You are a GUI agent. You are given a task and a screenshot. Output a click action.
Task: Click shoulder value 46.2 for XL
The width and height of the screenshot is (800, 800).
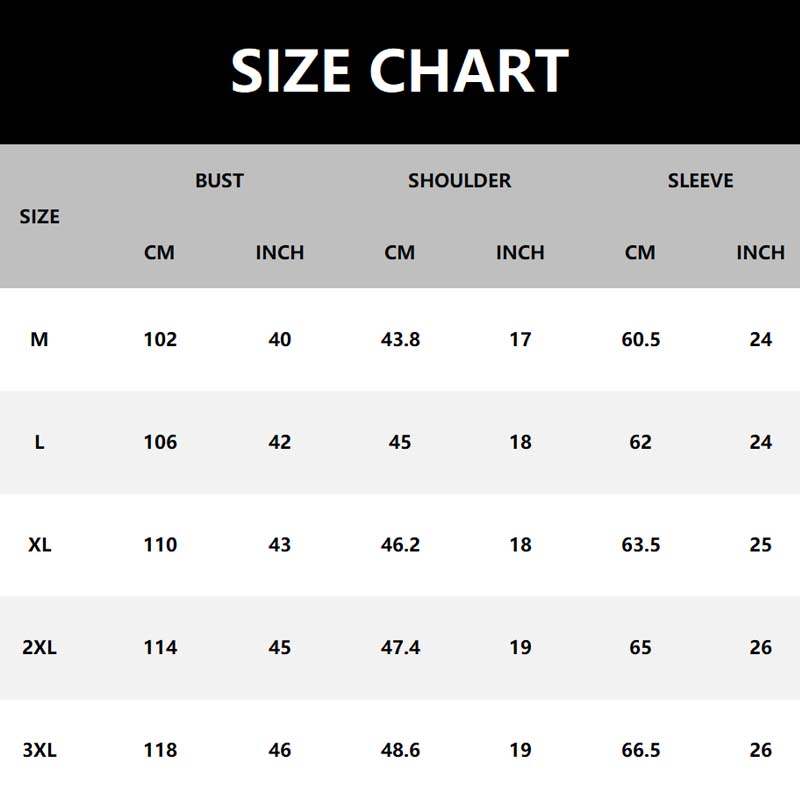(x=400, y=545)
